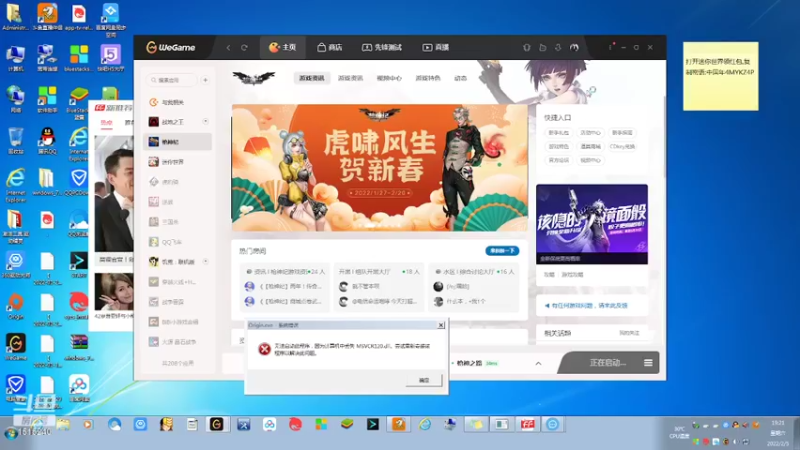
Task: Open the 虎啸风生贺新春 banner
Action: pyautogui.click(x=380, y=168)
